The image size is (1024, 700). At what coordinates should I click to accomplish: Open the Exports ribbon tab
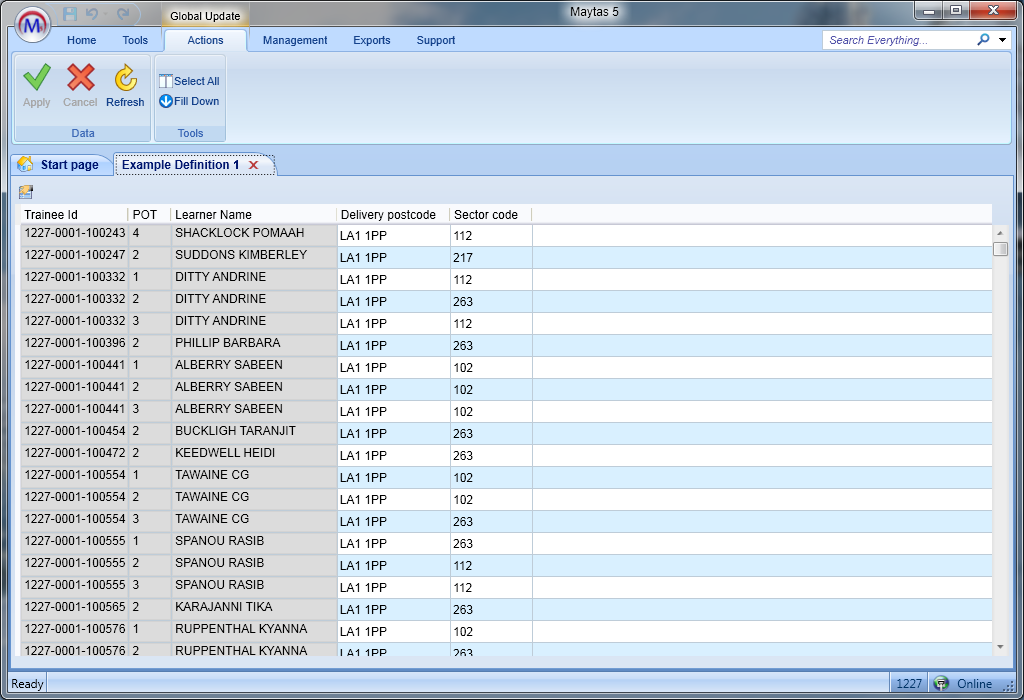372,40
